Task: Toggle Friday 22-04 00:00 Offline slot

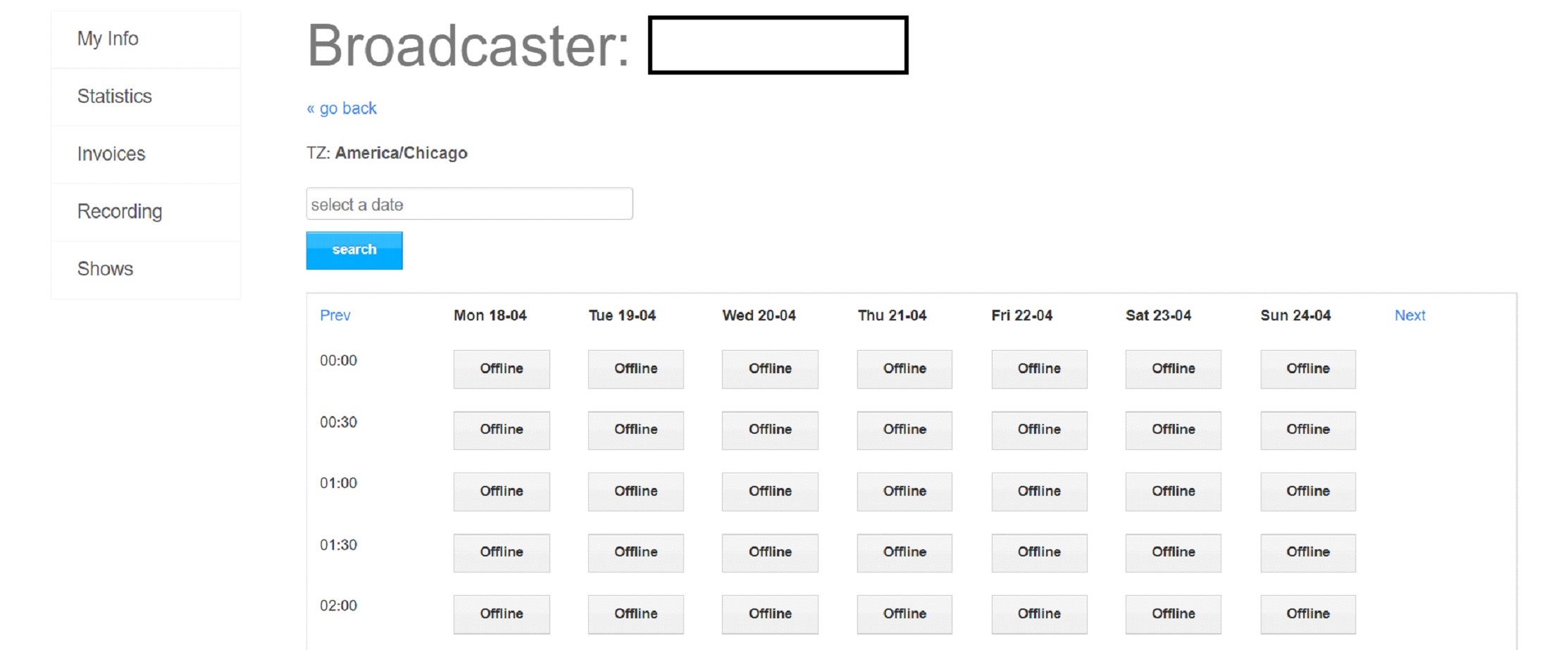Action: coord(1039,369)
